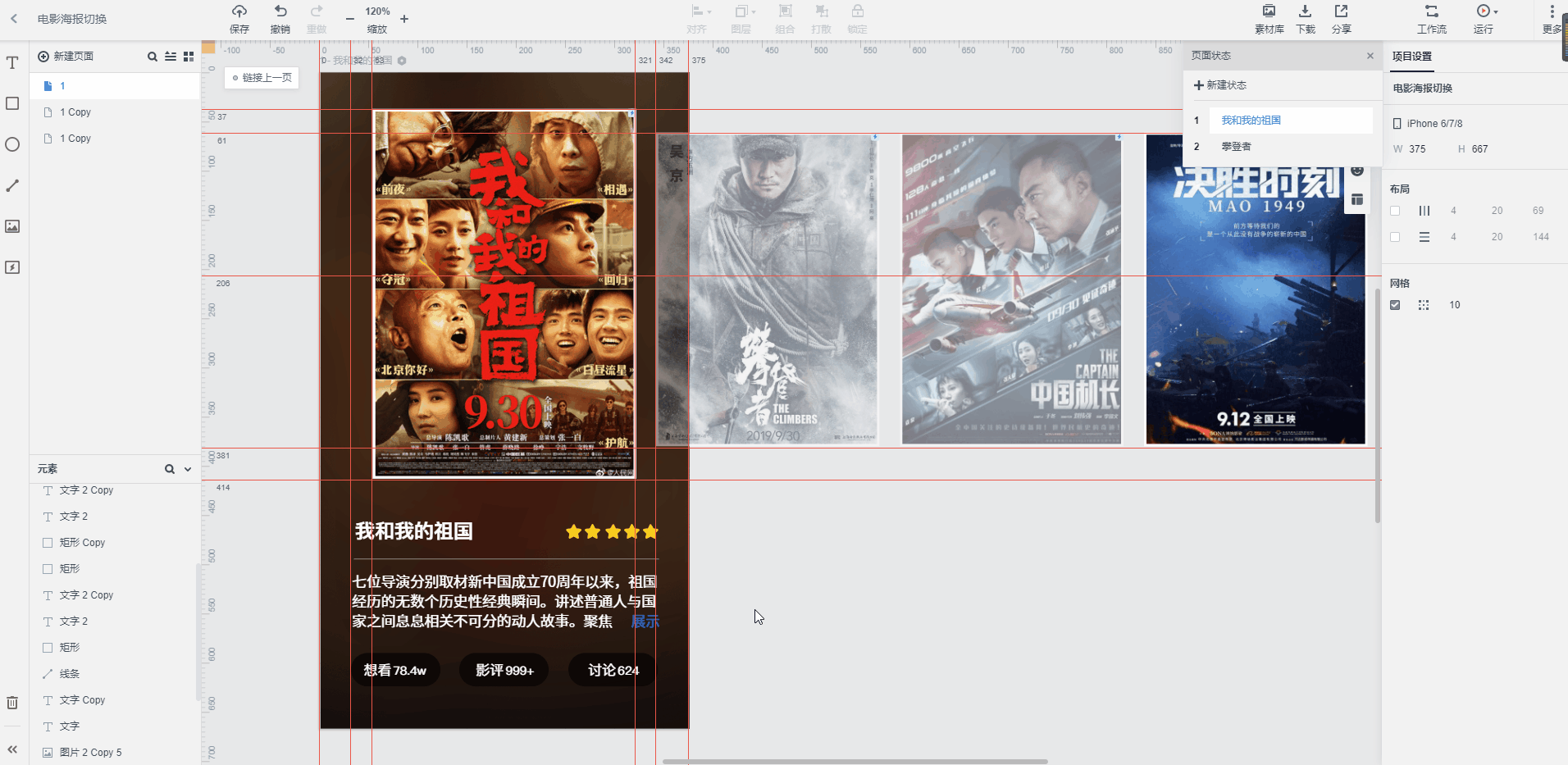Choose the iPhone 6/7/8 device option

[x=1428, y=124]
